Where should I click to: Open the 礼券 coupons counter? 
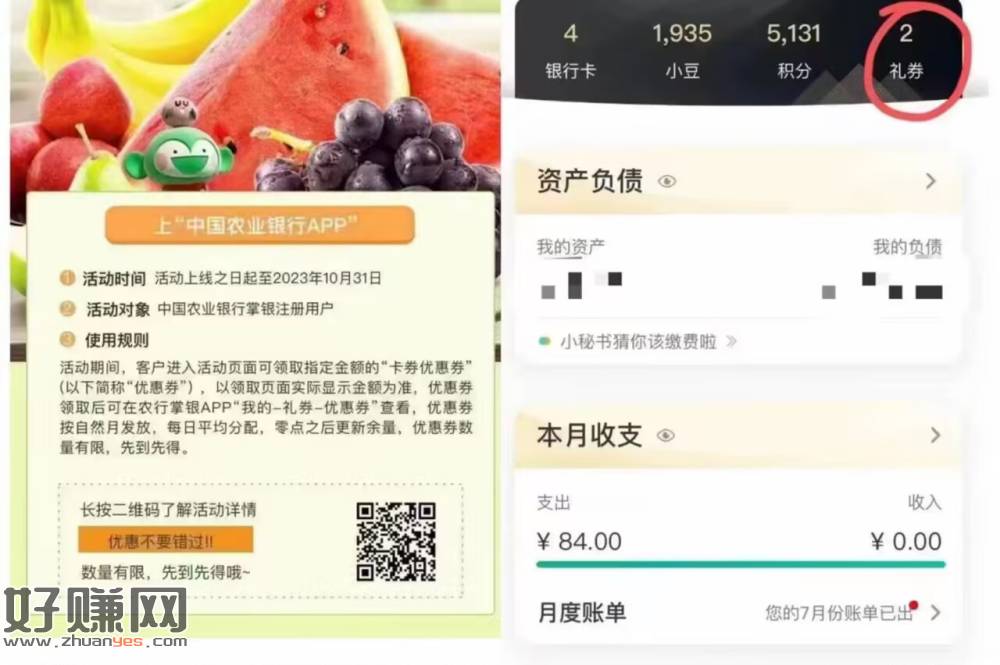point(906,52)
